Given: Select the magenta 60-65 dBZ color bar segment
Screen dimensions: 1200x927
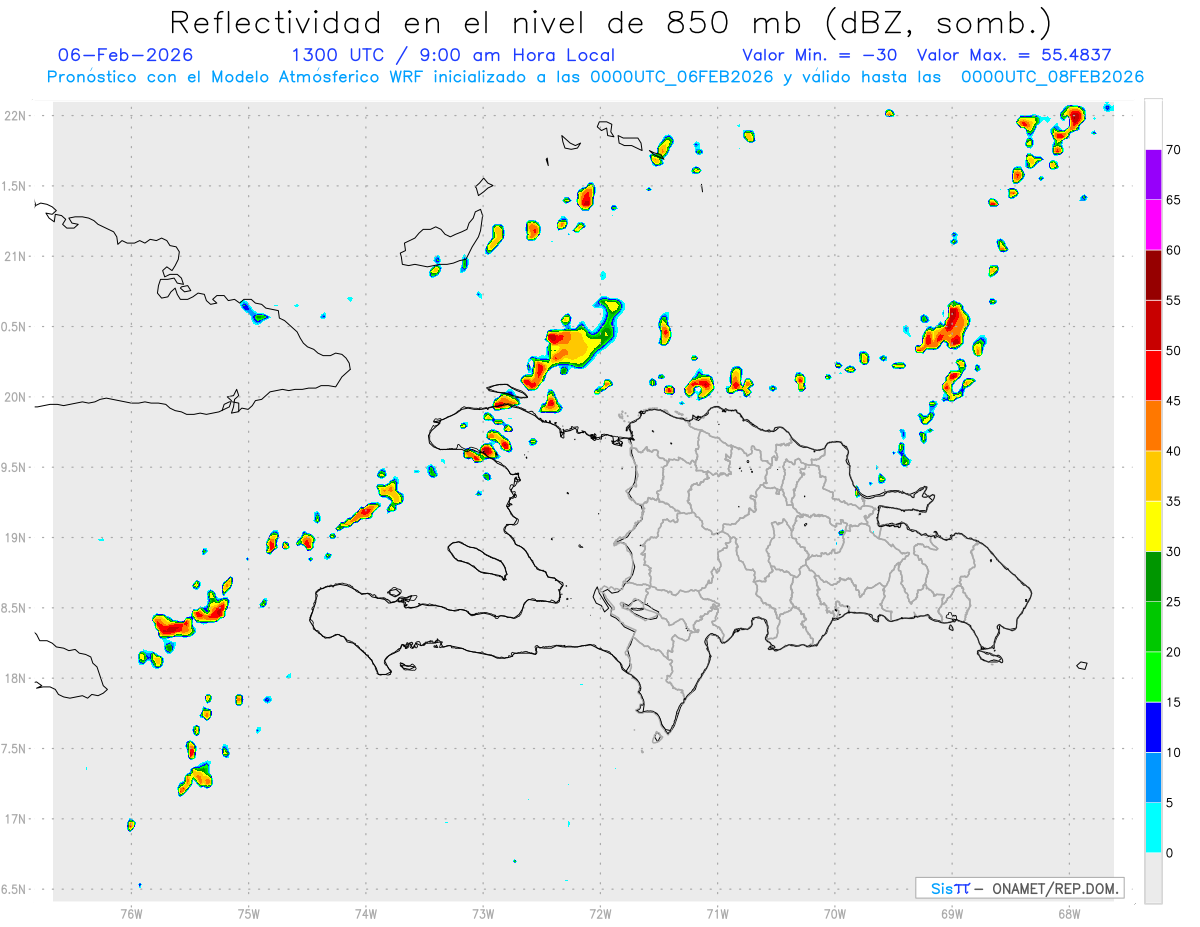Looking at the screenshot, I should coord(1153,225).
